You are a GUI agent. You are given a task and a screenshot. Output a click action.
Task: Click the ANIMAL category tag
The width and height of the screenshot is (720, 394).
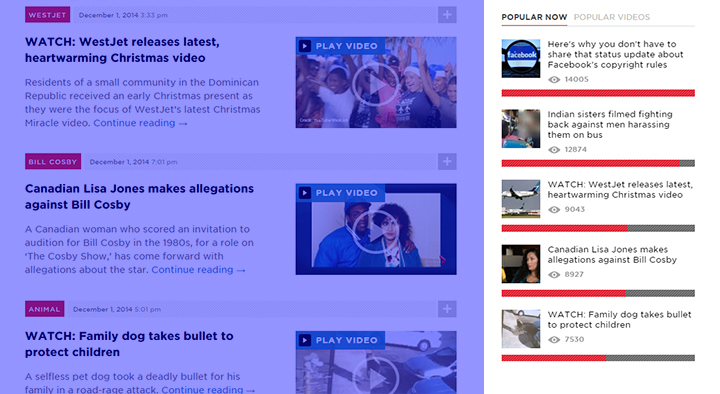(x=45, y=309)
